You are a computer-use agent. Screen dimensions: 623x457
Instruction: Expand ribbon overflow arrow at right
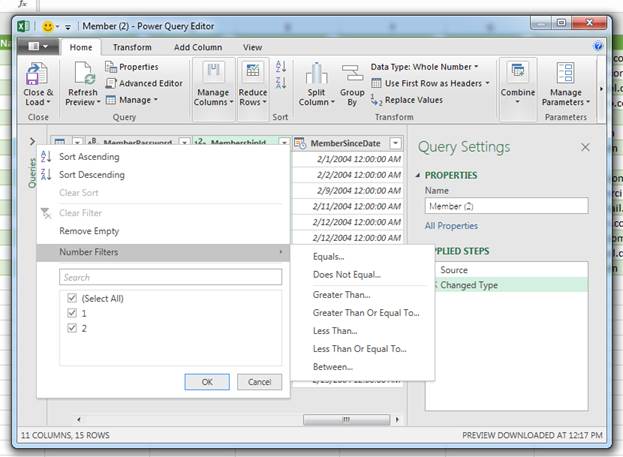(601, 89)
